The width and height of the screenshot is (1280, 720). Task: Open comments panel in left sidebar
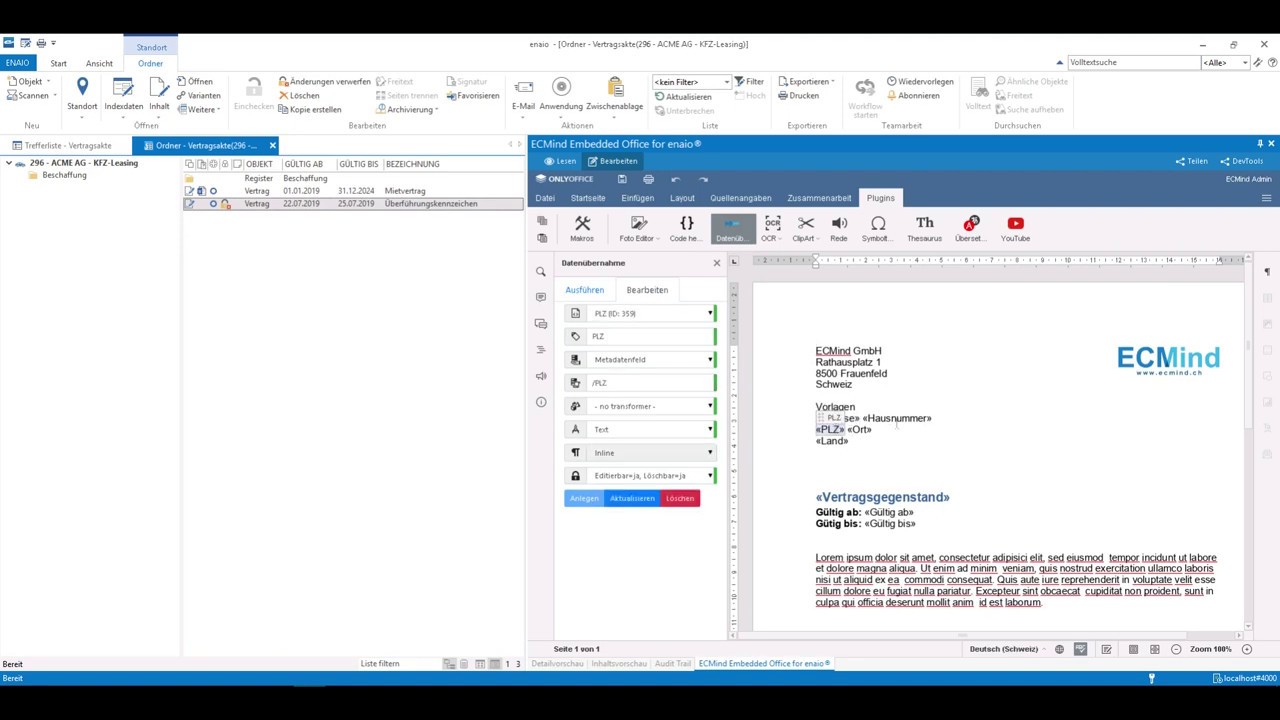coord(541,297)
